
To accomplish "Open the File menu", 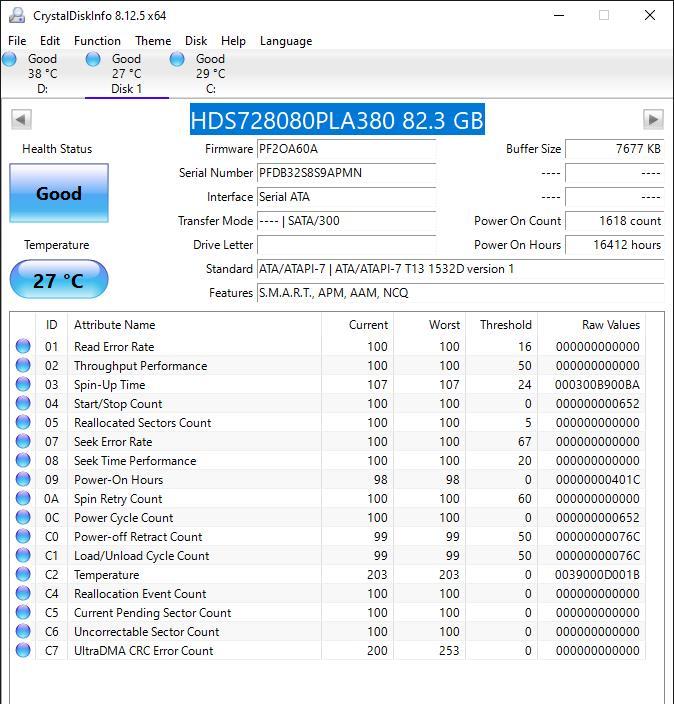I will coord(17,41).
